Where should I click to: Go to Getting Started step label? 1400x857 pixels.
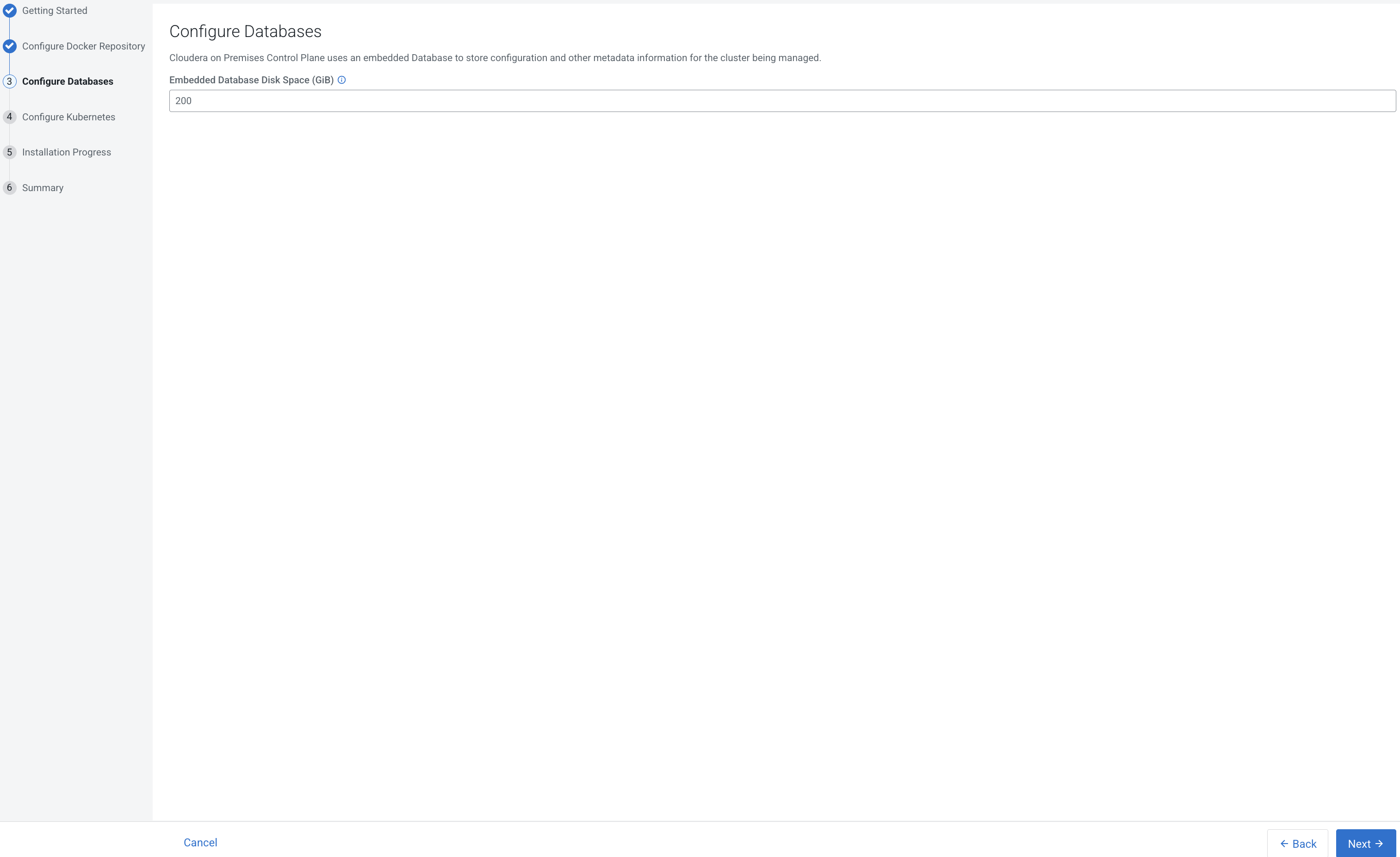point(55,10)
